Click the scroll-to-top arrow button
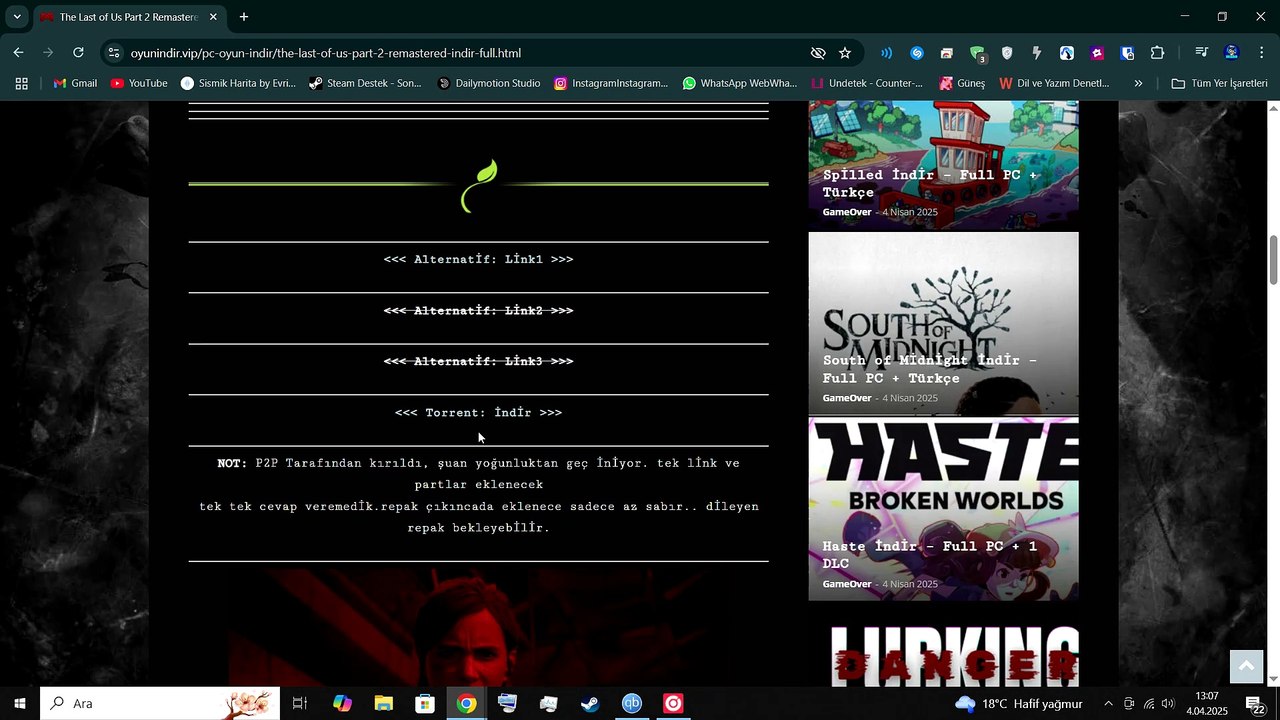 tap(1246, 666)
